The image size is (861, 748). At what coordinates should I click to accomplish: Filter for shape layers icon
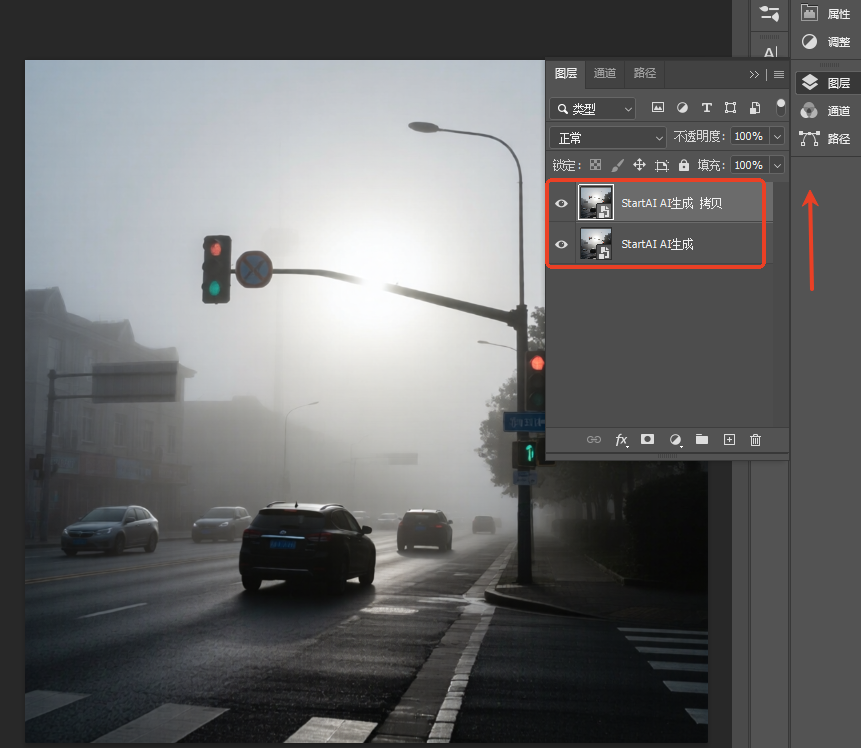pos(730,108)
